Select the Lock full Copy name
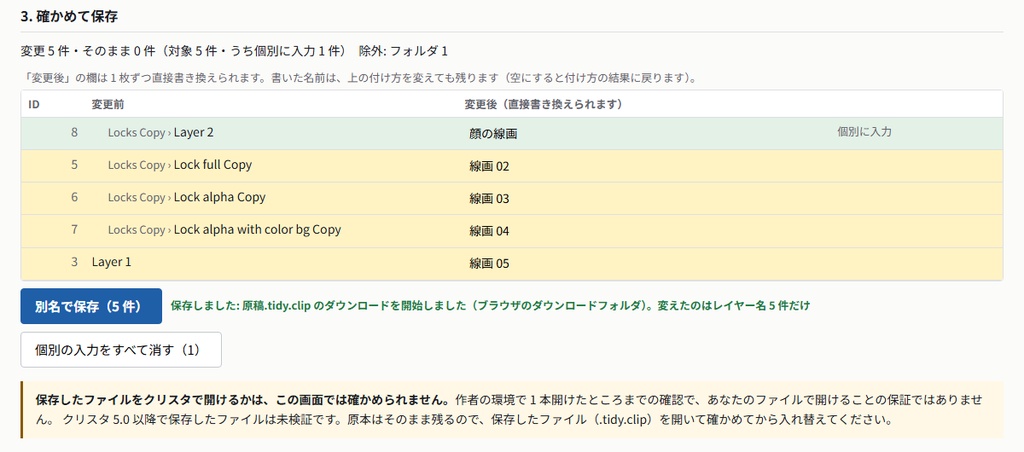1024x452 pixels. [212, 165]
